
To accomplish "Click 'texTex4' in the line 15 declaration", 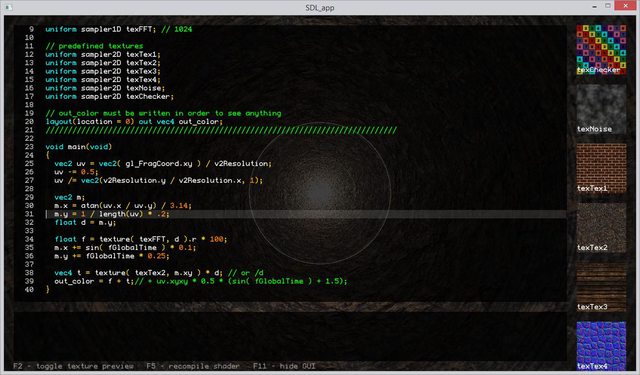I will click(x=141, y=80).
